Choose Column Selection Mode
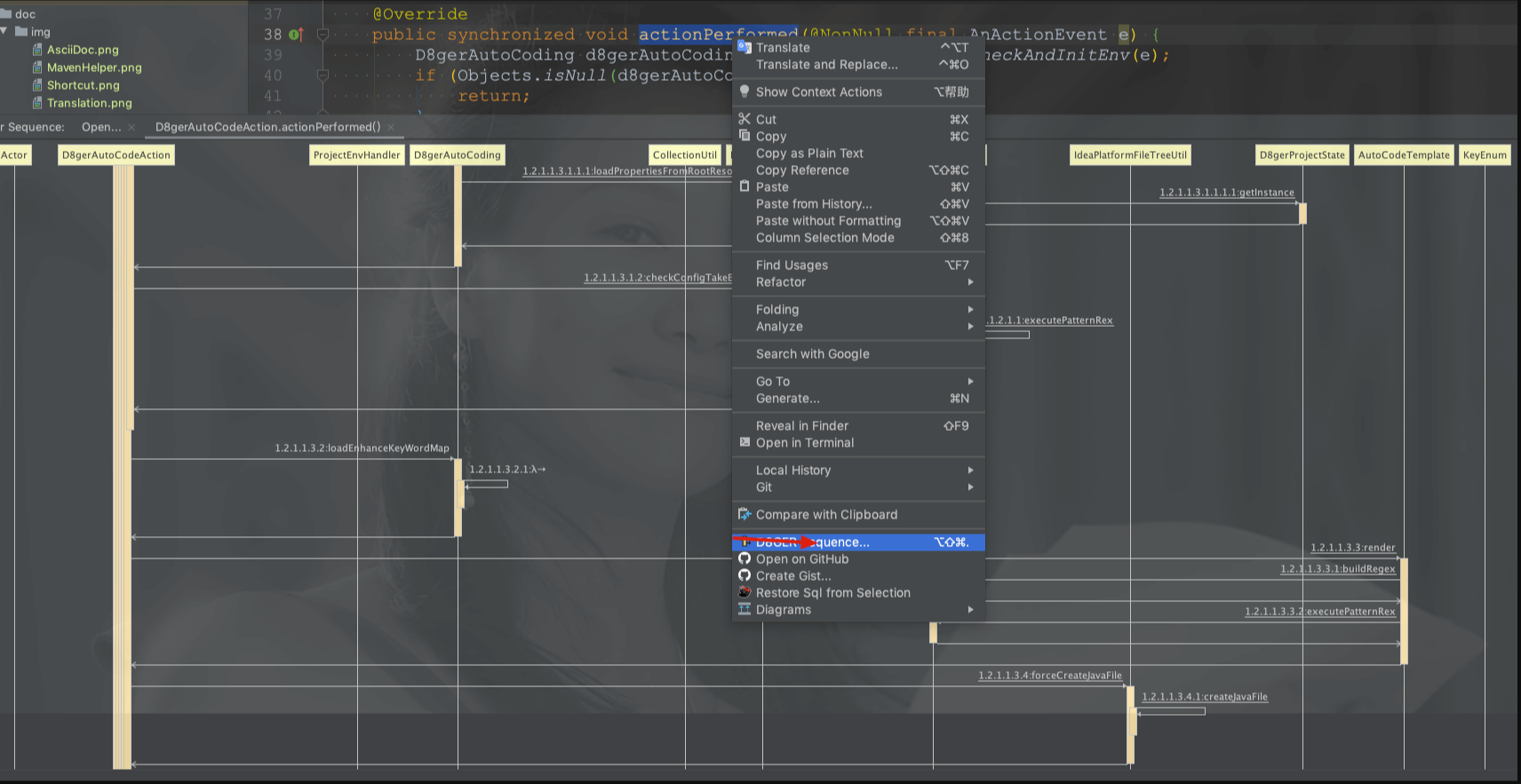This screenshot has height=784, width=1521. (858, 238)
